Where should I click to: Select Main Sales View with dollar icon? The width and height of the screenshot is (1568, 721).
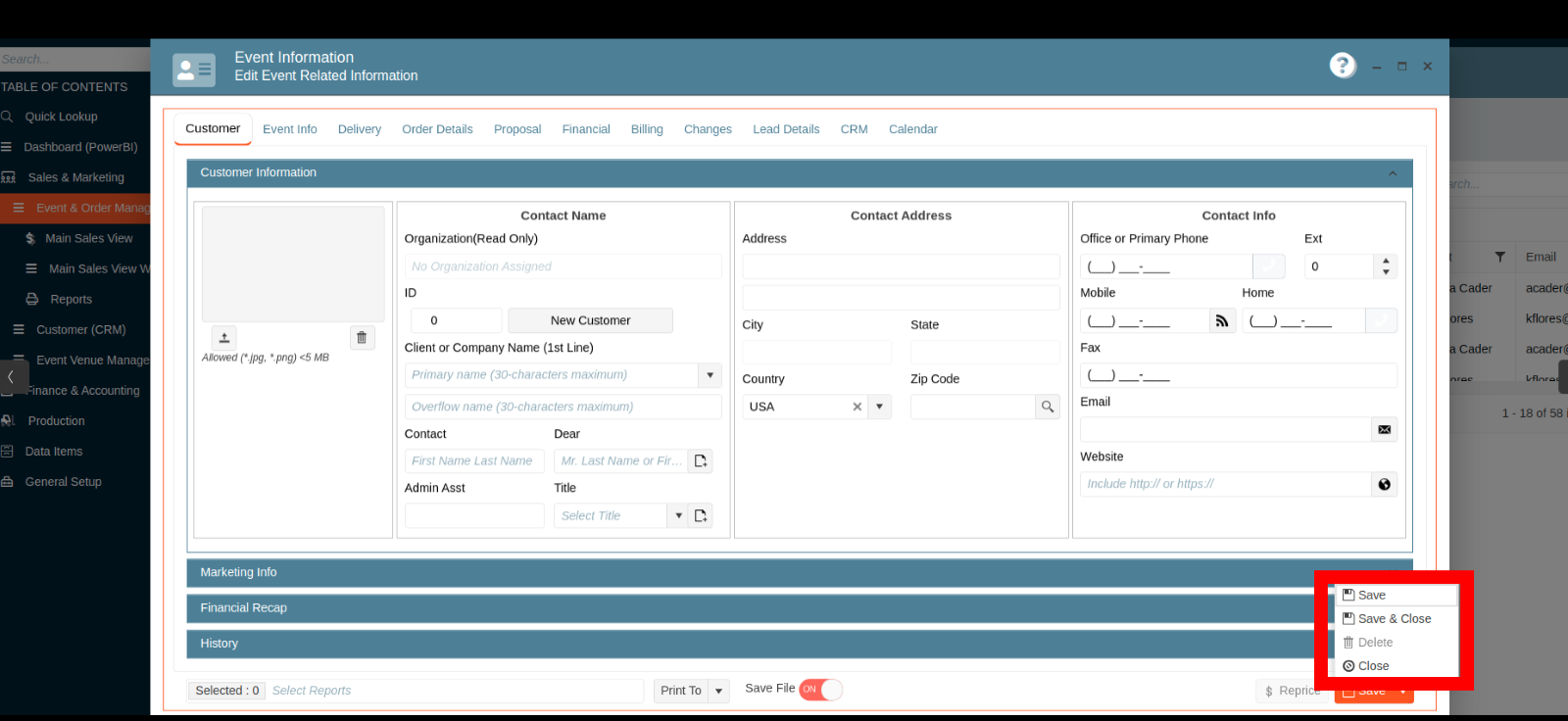coord(88,238)
